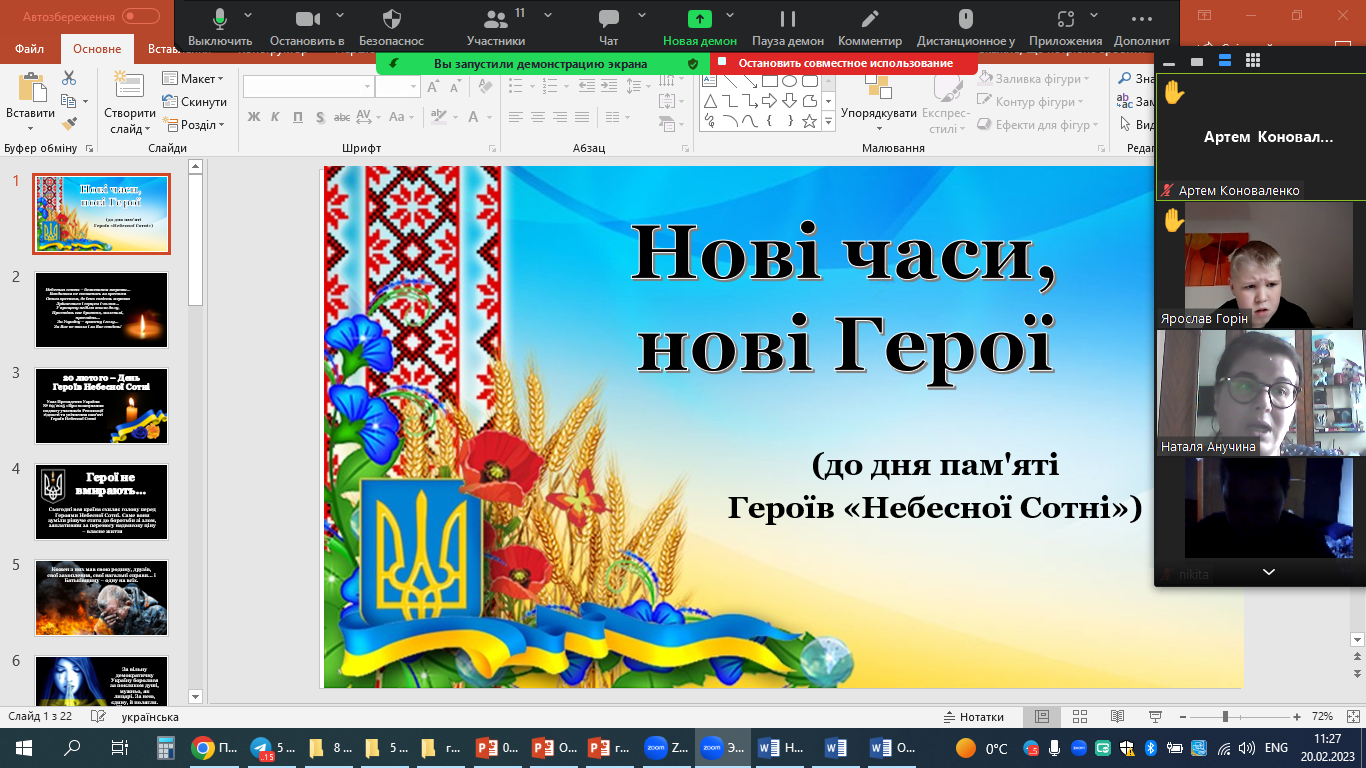Open the font color A swatch
1366x768 pixels.
(x=471, y=117)
